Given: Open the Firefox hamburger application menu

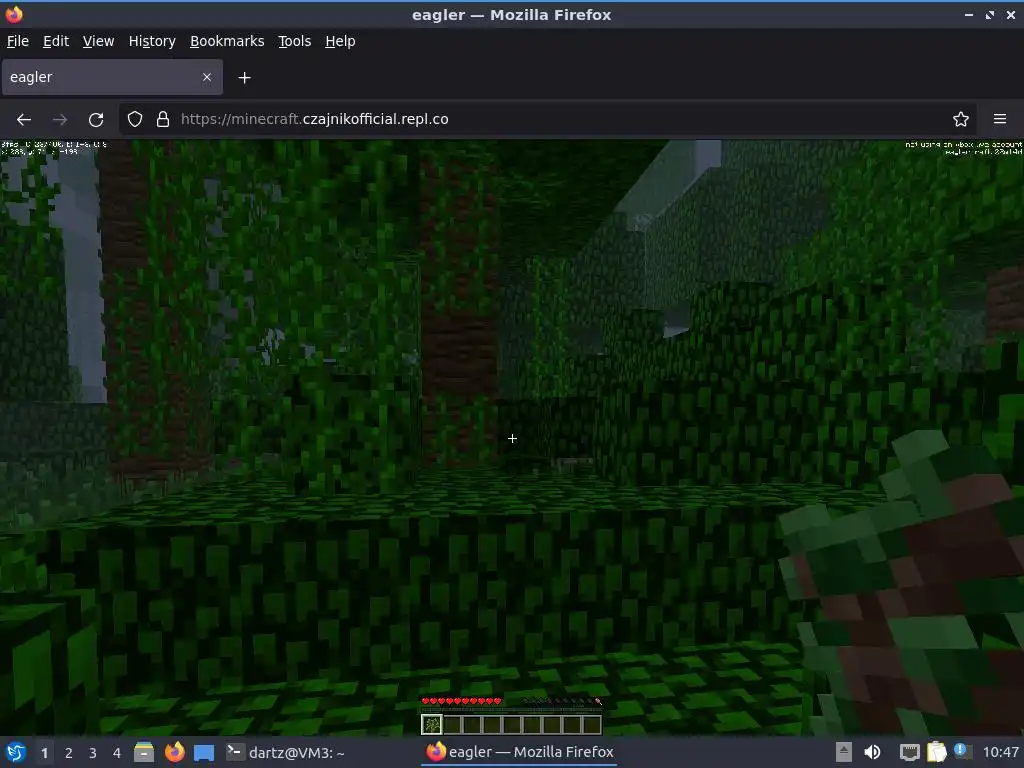Looking at the screenshot, I should click(x=1000, y=120).
